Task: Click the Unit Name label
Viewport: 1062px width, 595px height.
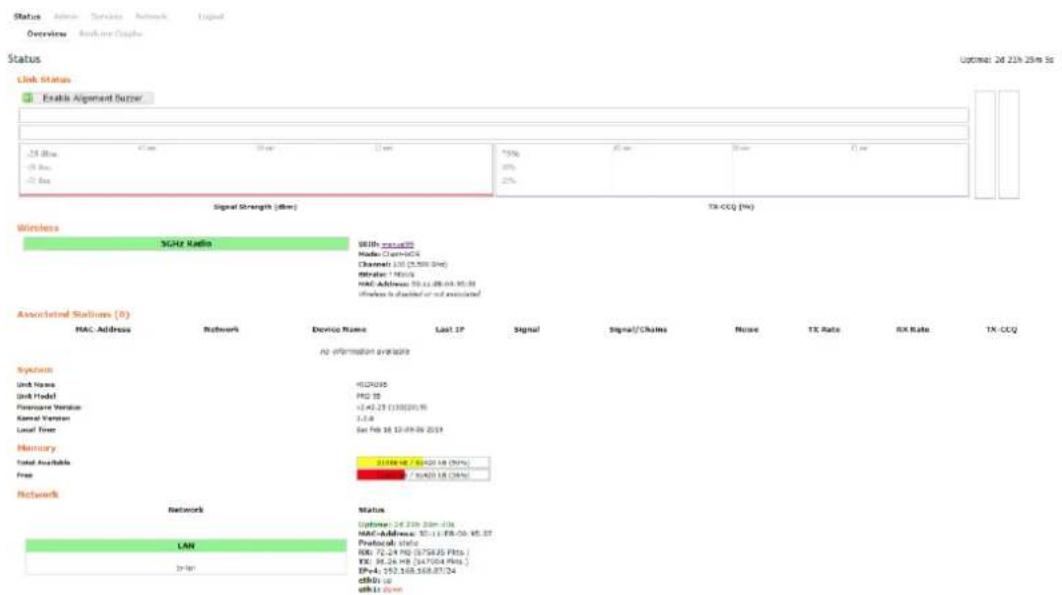Action: click(x=36, y=385)
